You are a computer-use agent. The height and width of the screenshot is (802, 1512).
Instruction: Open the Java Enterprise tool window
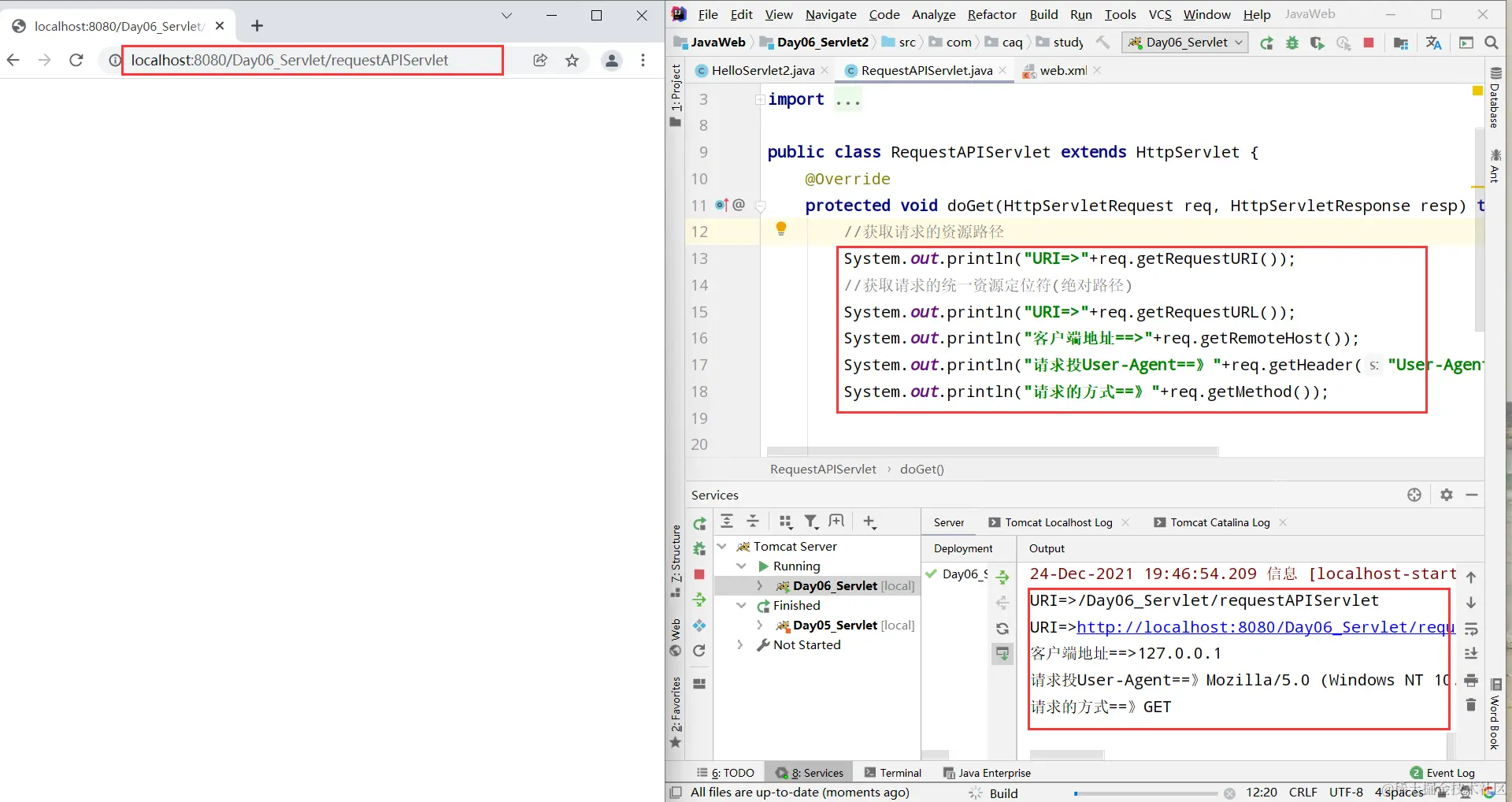click(x=987, y=773)
